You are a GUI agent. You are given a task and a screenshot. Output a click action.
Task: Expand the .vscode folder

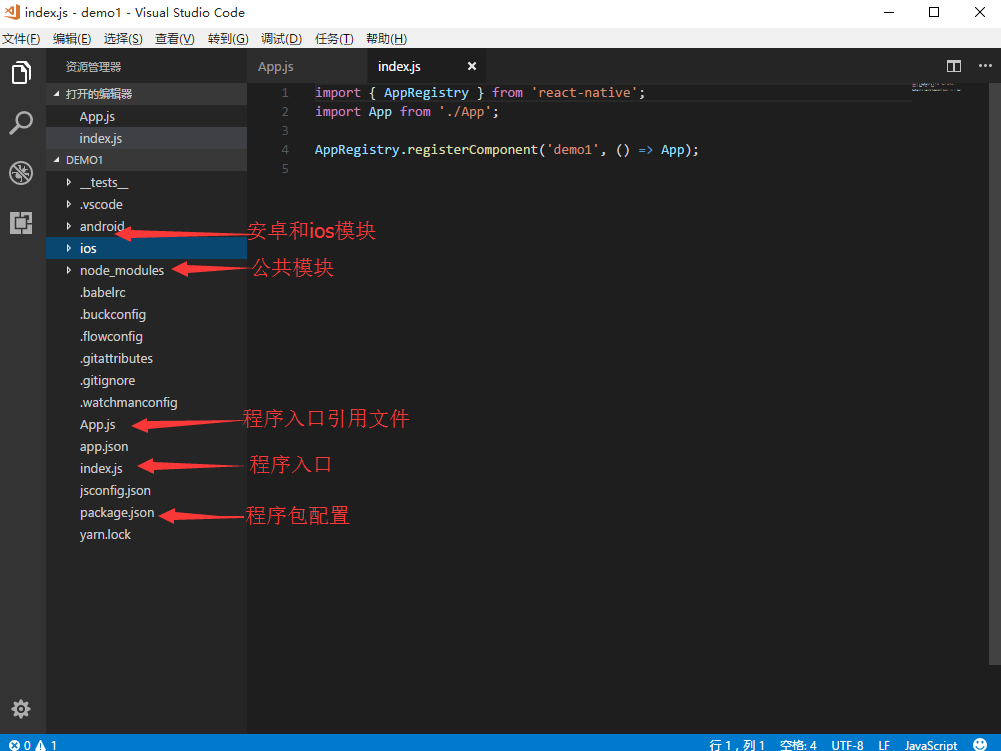tap(69, 204)
